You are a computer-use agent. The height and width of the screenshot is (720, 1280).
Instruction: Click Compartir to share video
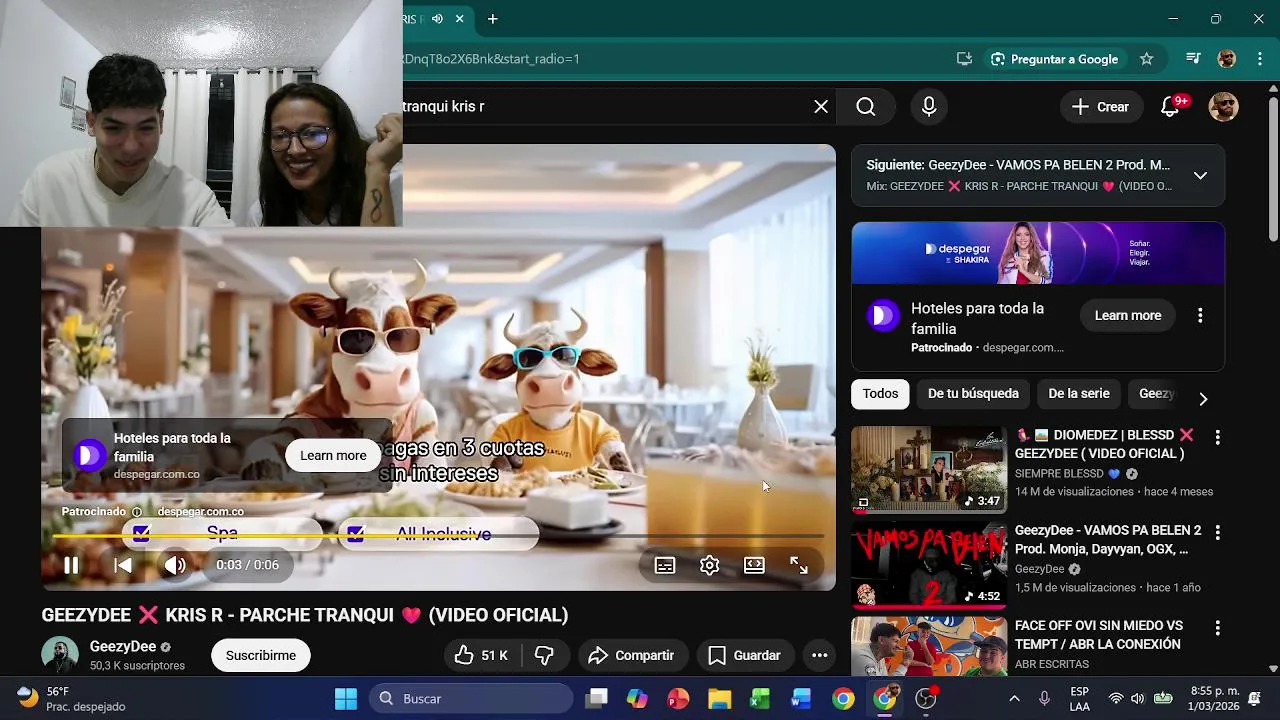click(x=632, y=655)
